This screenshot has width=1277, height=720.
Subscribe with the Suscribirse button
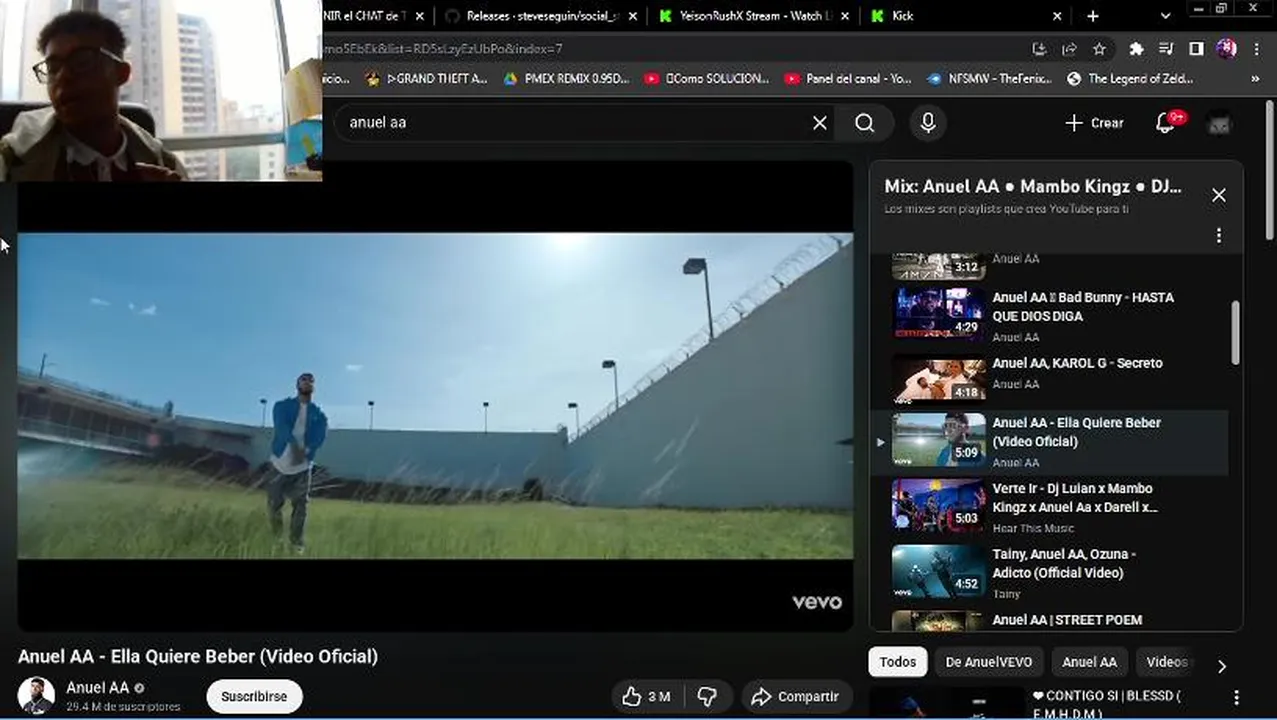pos(254,697)
